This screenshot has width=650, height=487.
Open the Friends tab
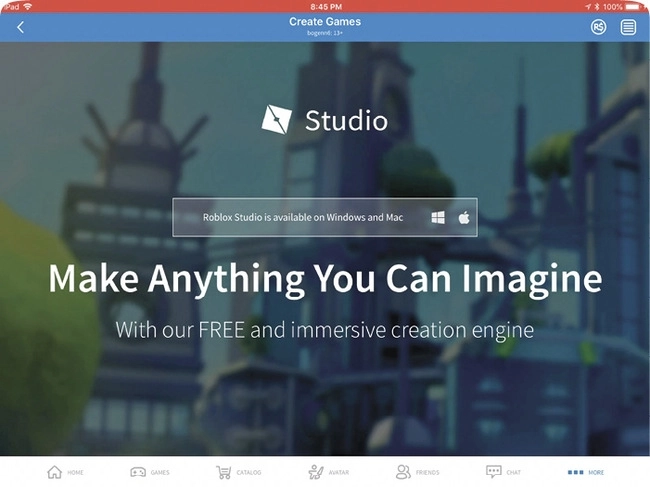click(416, 472)
